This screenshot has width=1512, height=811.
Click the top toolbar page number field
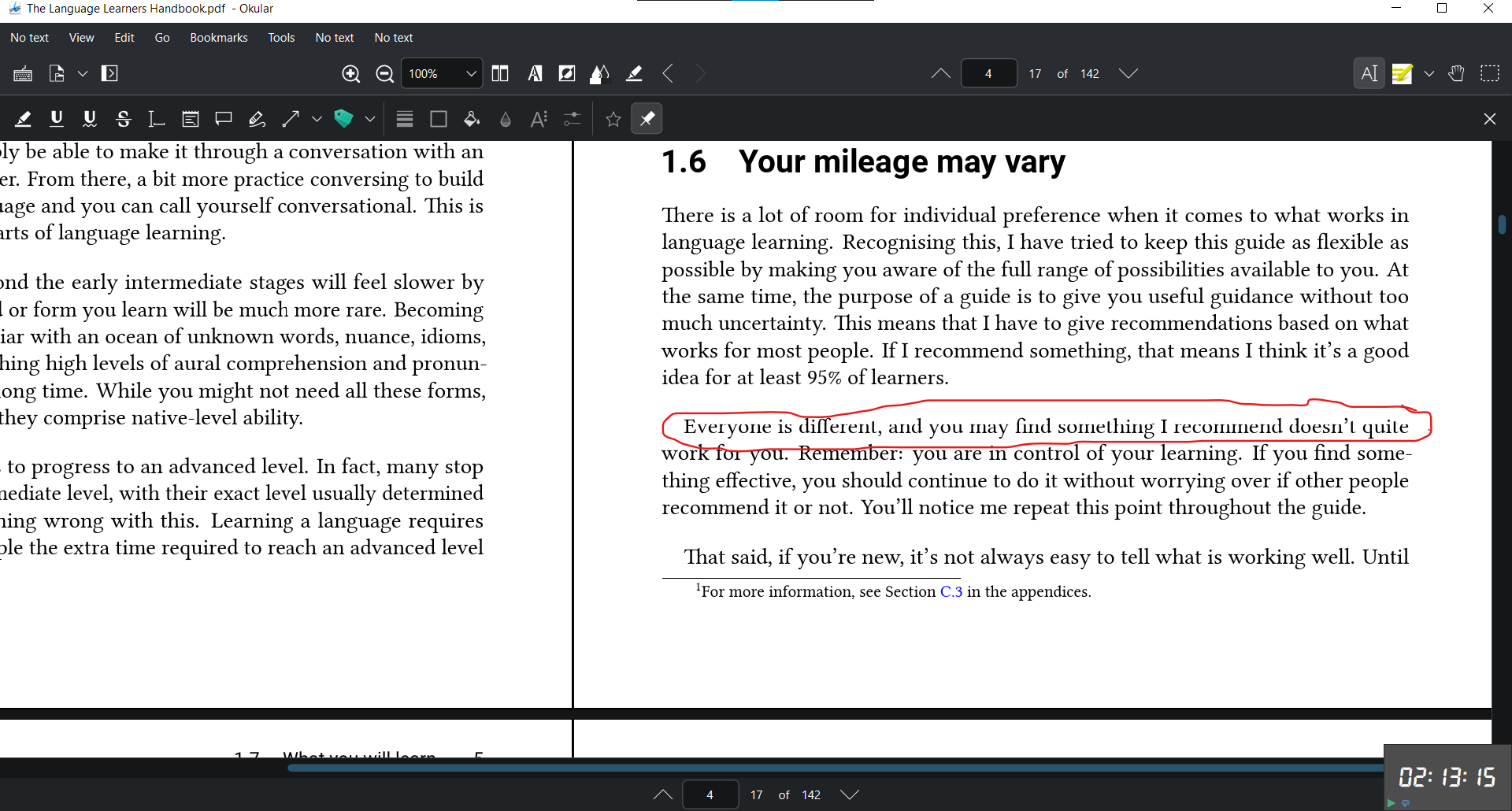(x=988, y=74)
